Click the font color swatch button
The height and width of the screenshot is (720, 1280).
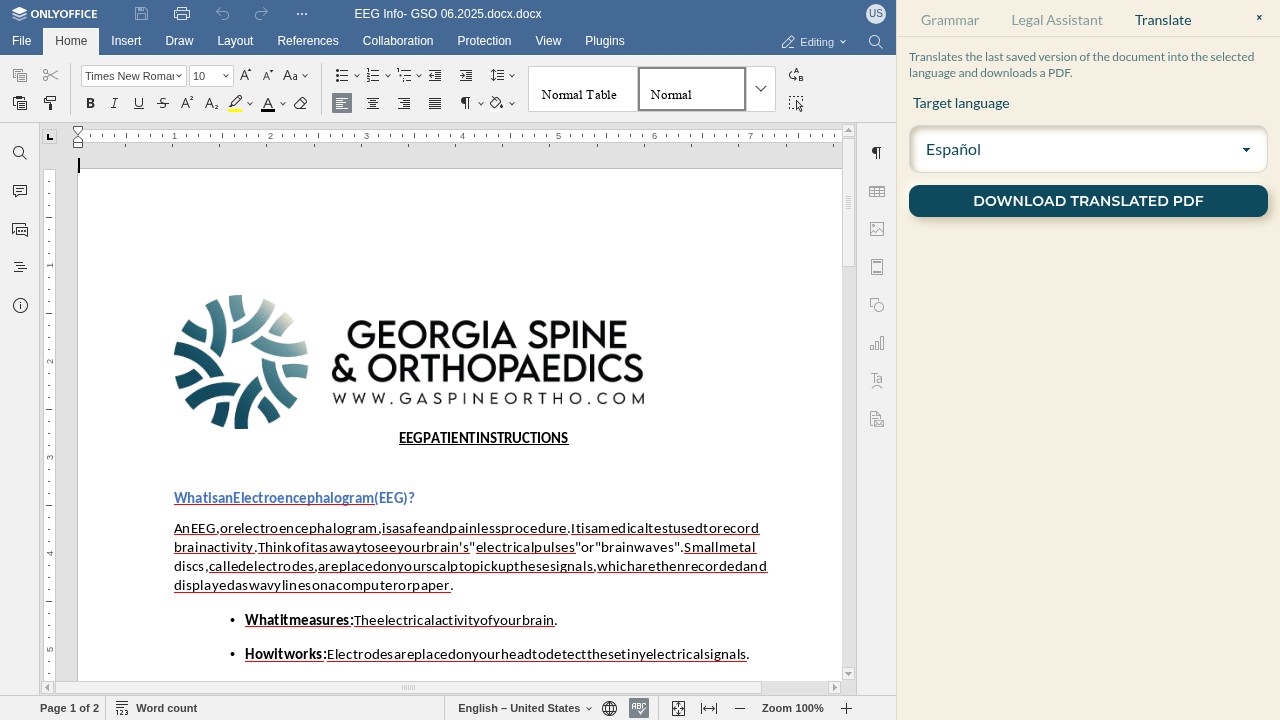point(268,103)
